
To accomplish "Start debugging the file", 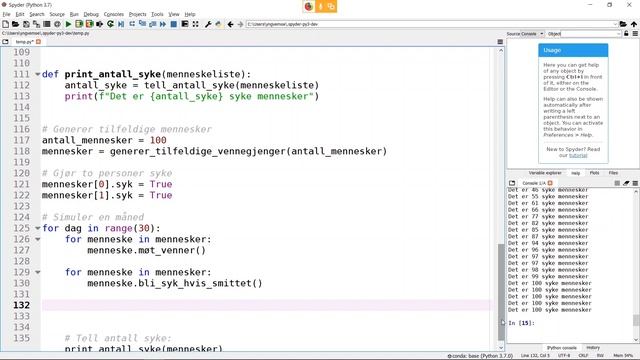I will point(121,24).
